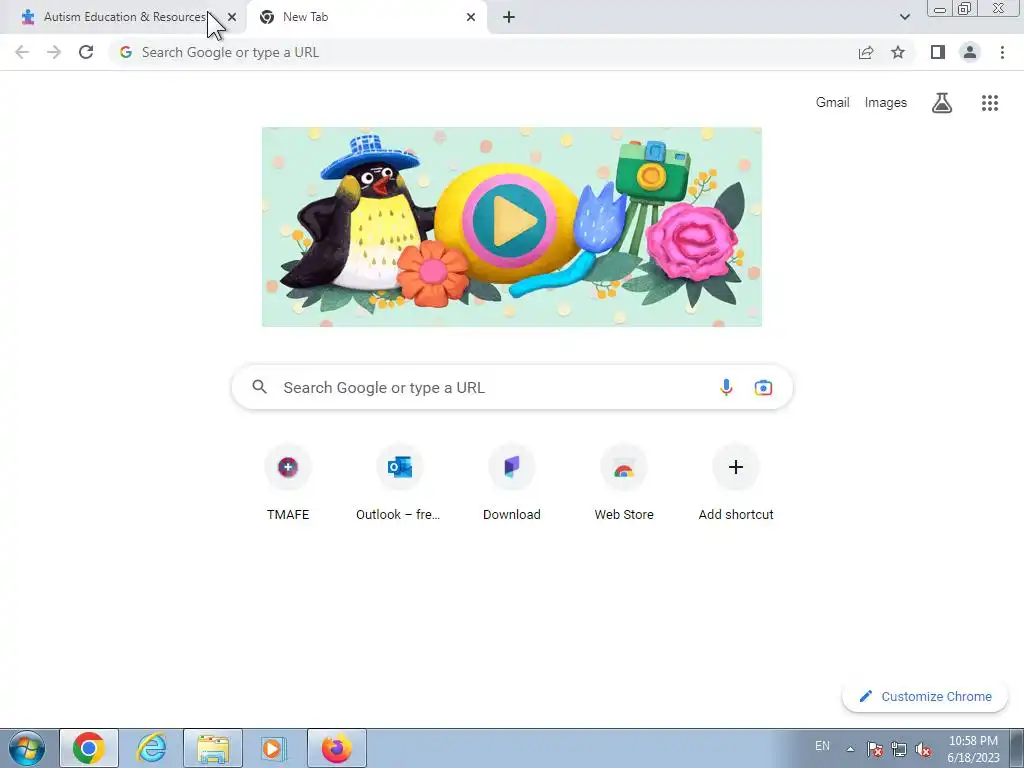Open the Images link
This screenshot has width=1024, height=768.
(886, 103)
